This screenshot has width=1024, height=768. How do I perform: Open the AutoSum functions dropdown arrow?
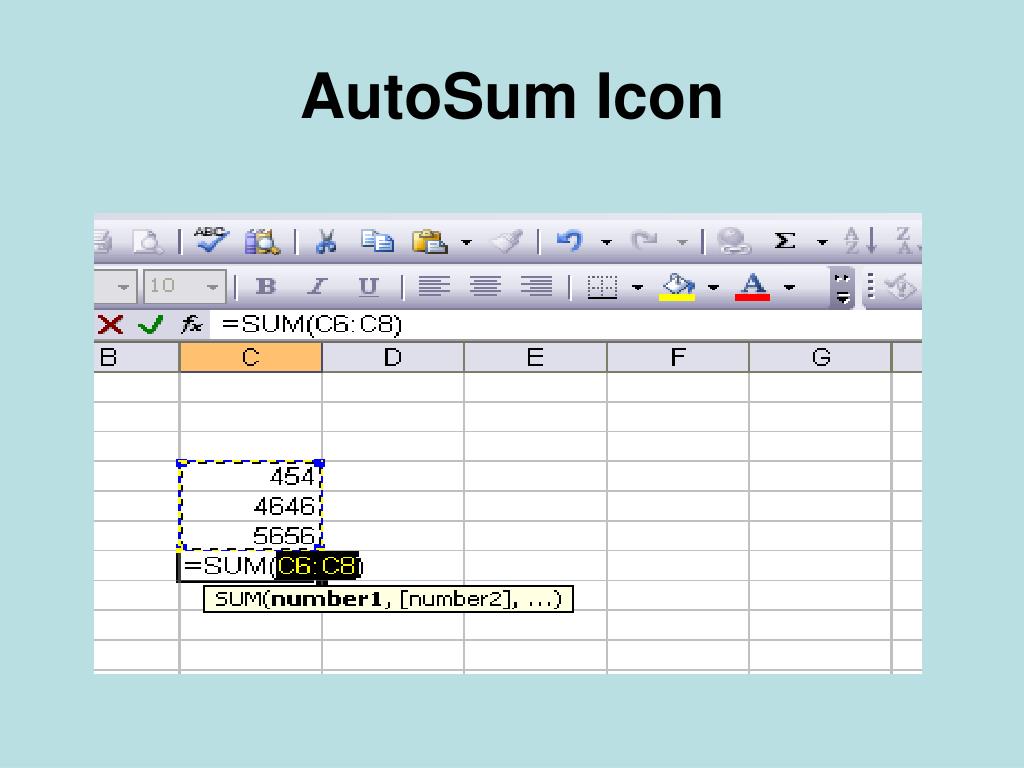point(822,242)
